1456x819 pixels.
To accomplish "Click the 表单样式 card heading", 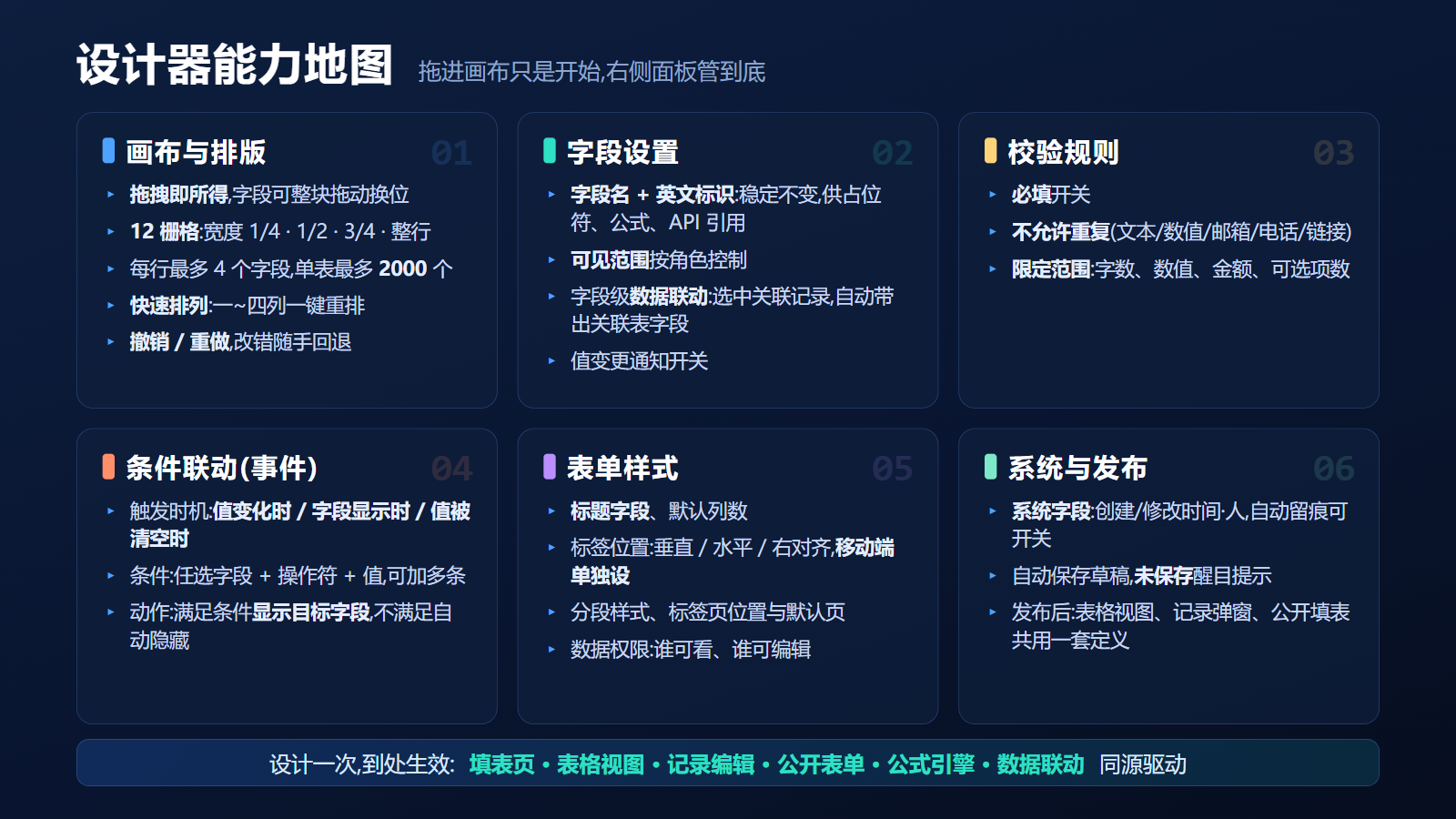I will (x=622, y=468).
